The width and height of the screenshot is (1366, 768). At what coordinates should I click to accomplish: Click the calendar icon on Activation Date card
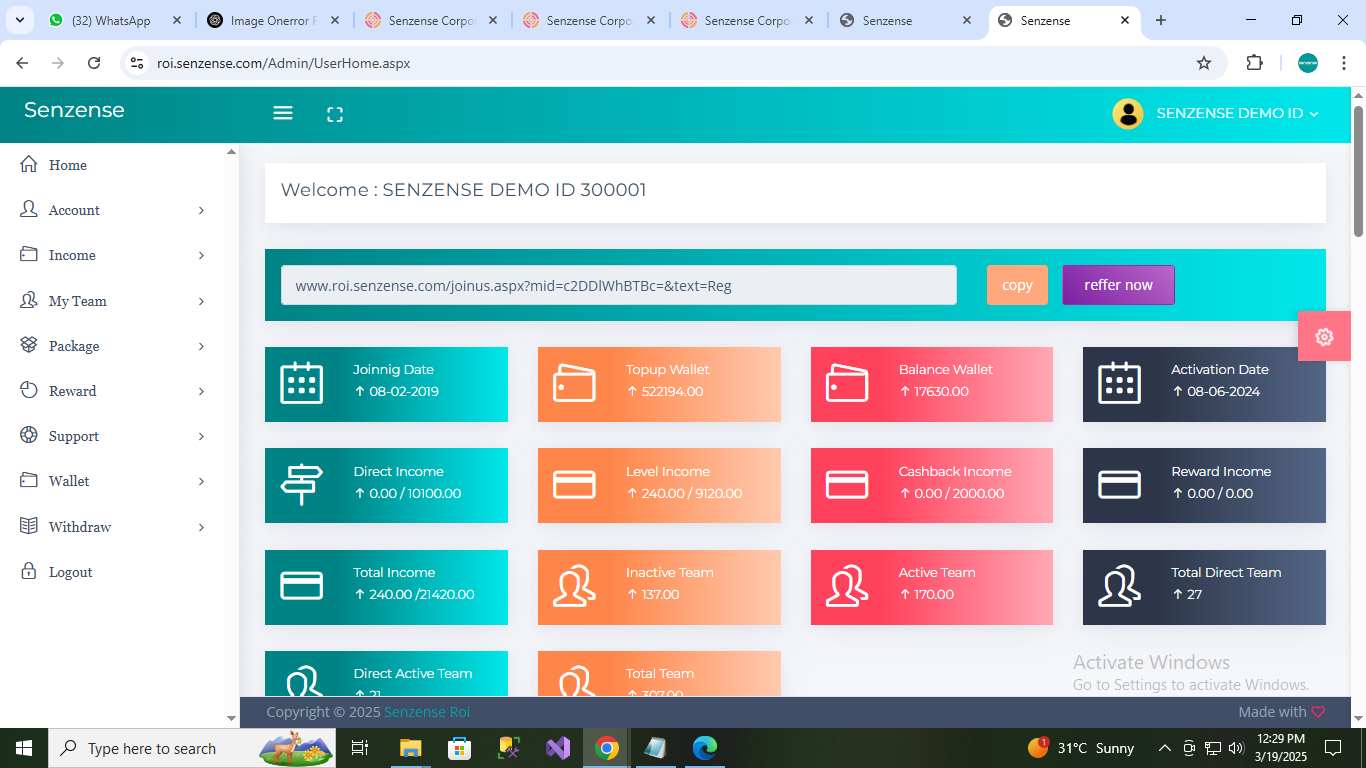point(1119,383)
